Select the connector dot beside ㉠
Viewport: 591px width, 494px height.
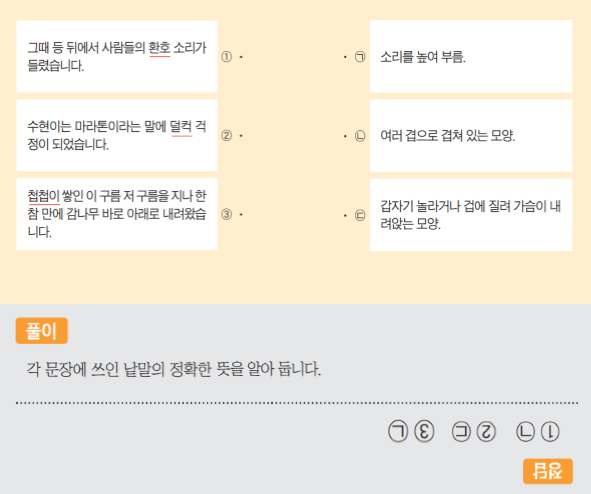pos(345,57)
